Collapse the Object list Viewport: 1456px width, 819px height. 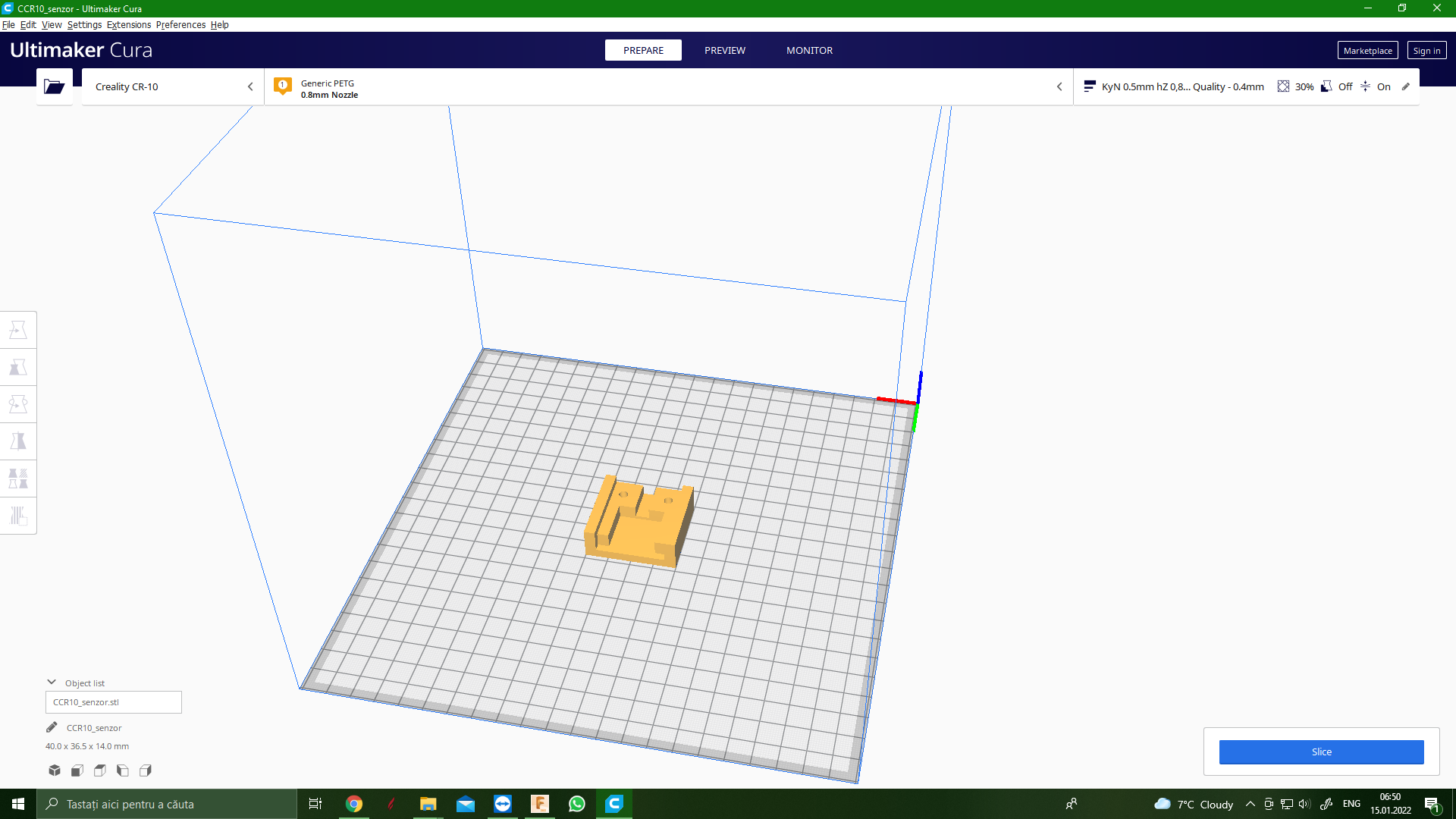coord(52,682)
